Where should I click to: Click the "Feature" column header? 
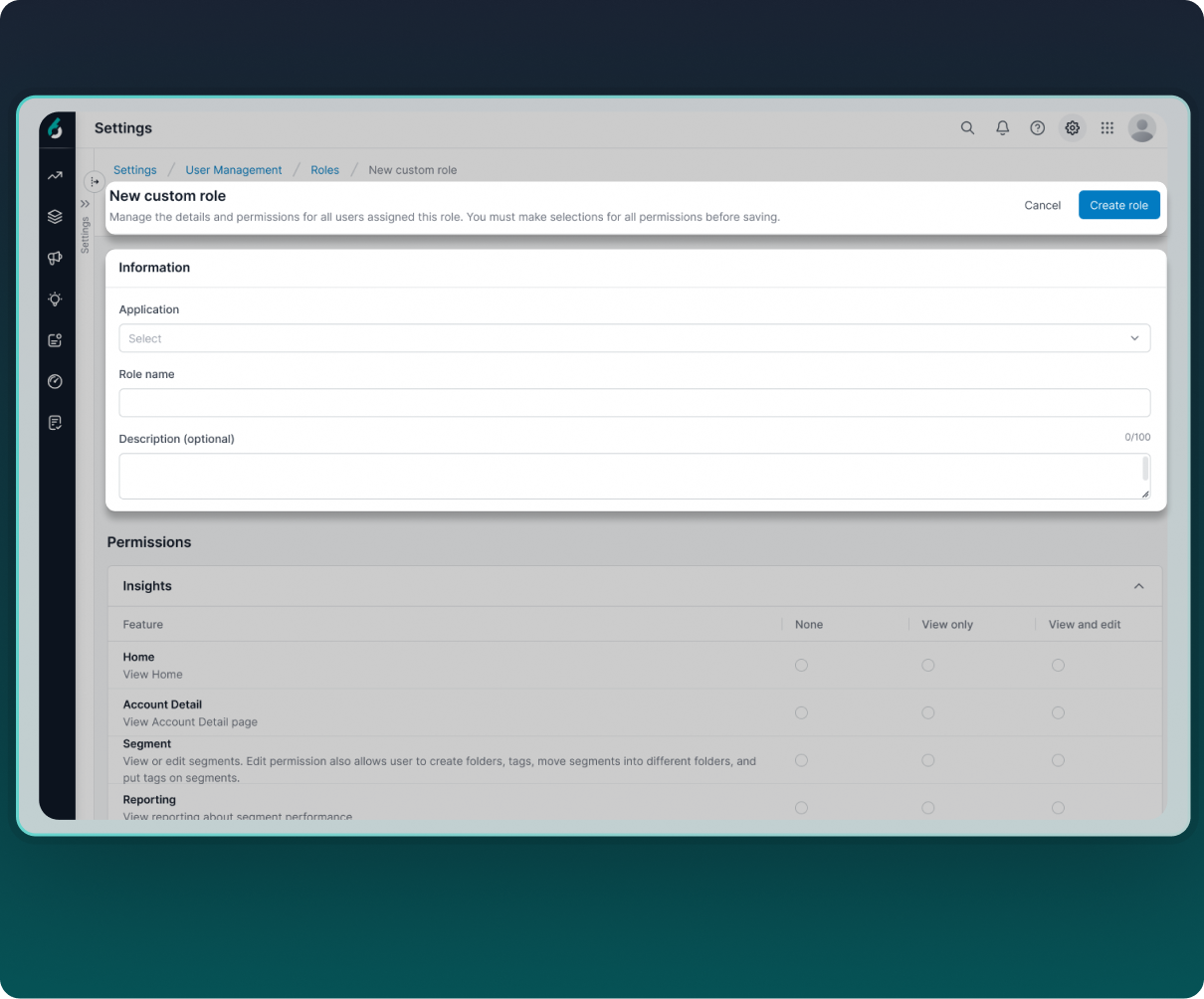pos(143,625)
